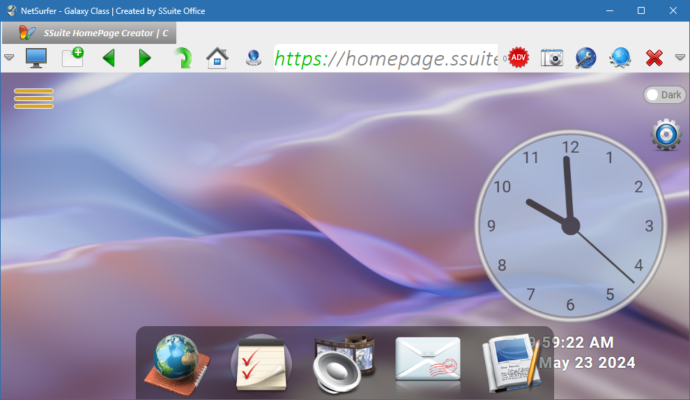
Task: Minimize the NetSurfer window
Action: 609,11
